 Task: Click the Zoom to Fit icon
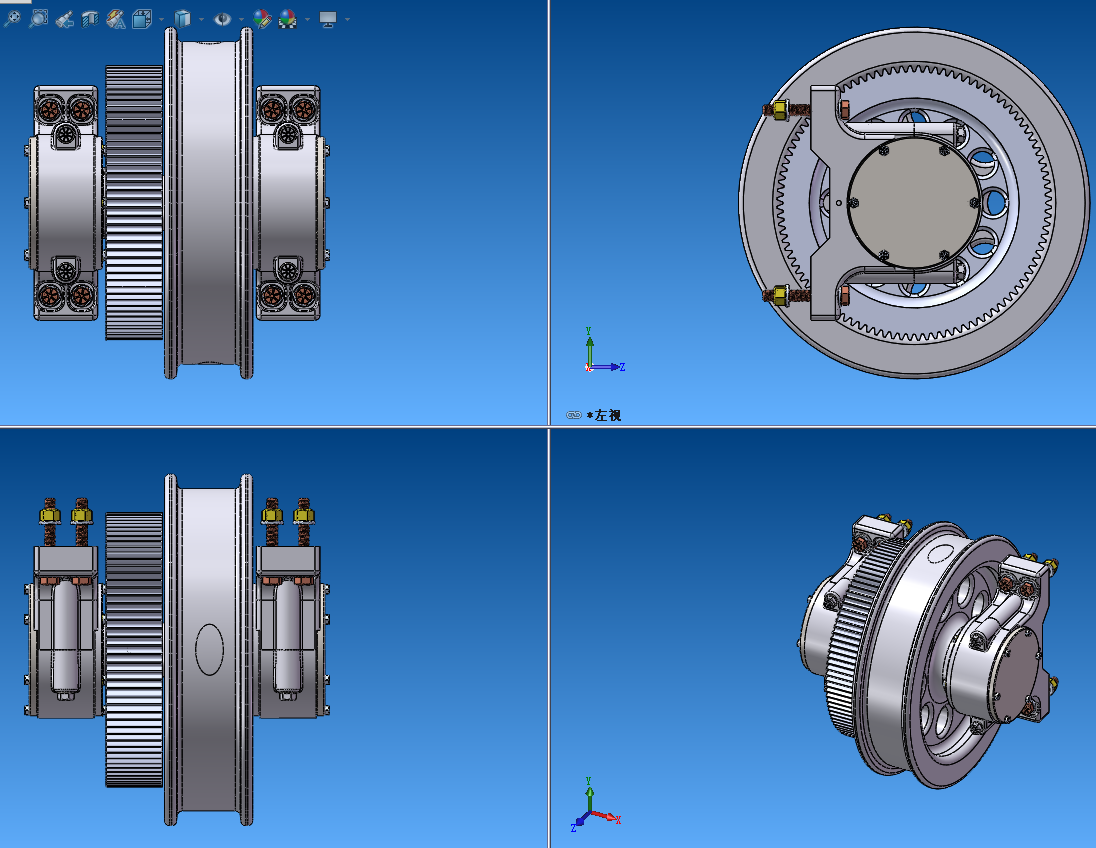pyautogui.click(x=13, y=19)
